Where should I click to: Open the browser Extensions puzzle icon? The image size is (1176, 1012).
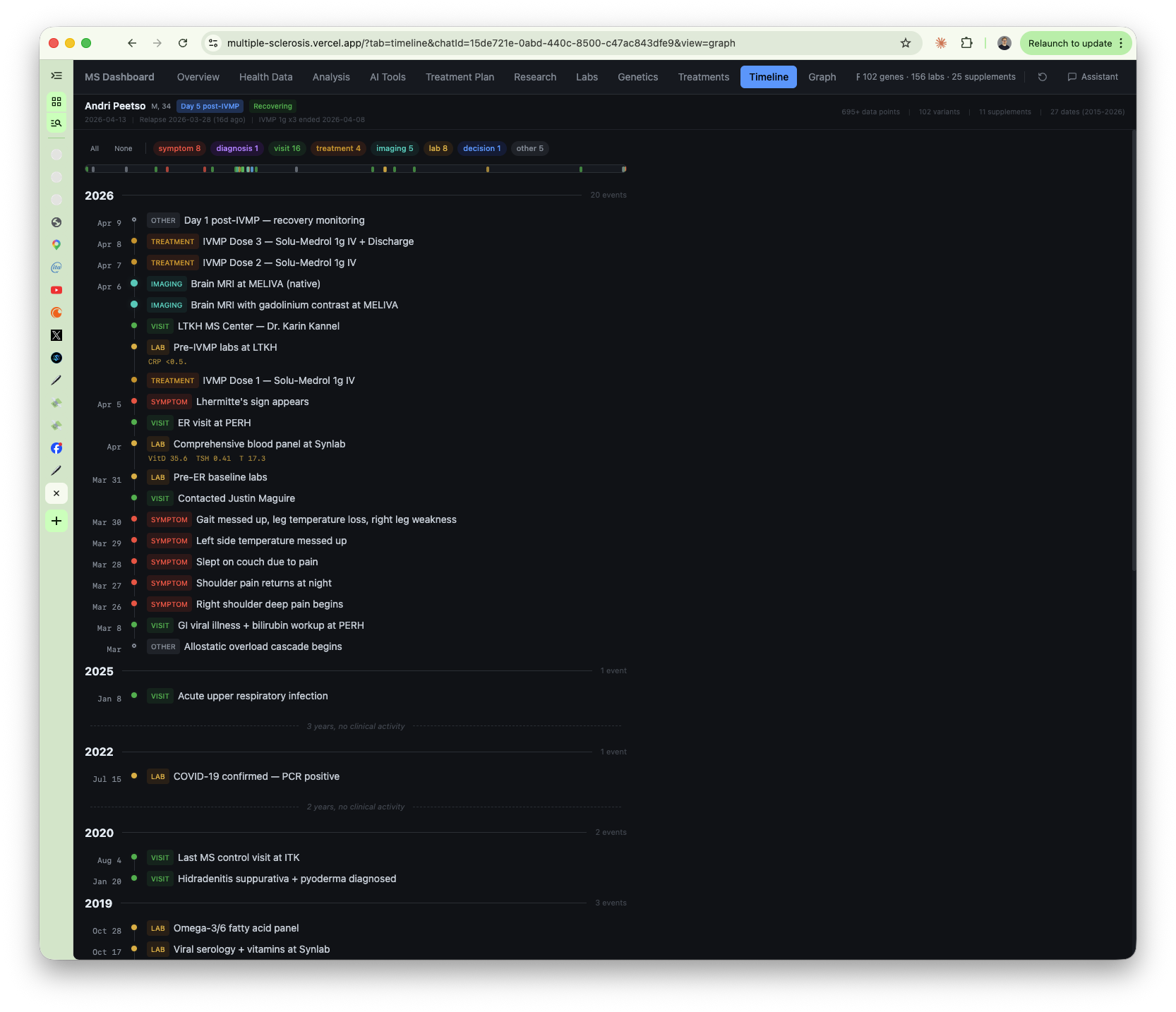point(966,43)
